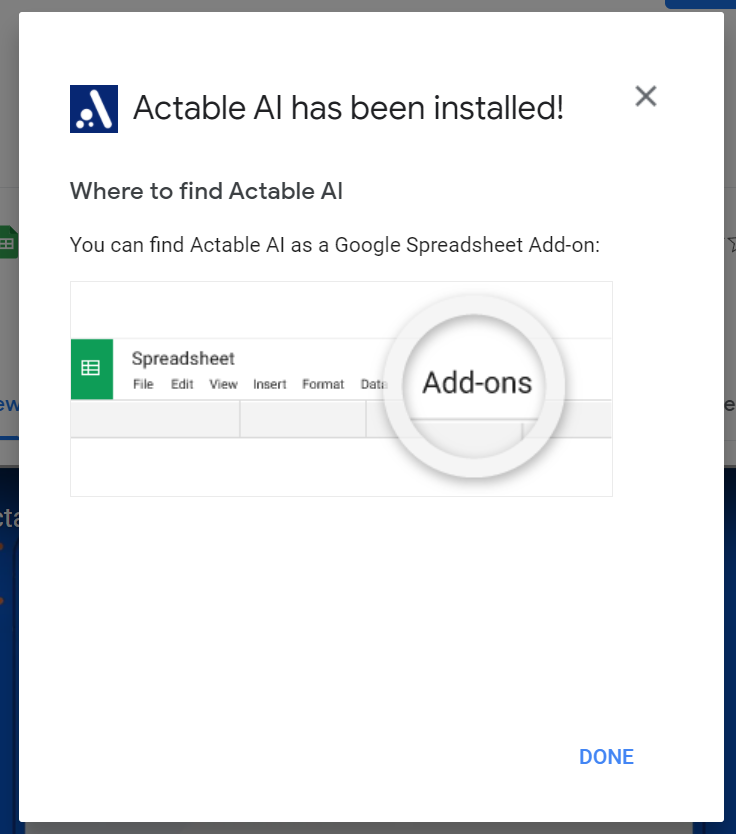Open Insert in the illustrated menu bar
736x834 pixels.
click(x=270, y=384)
